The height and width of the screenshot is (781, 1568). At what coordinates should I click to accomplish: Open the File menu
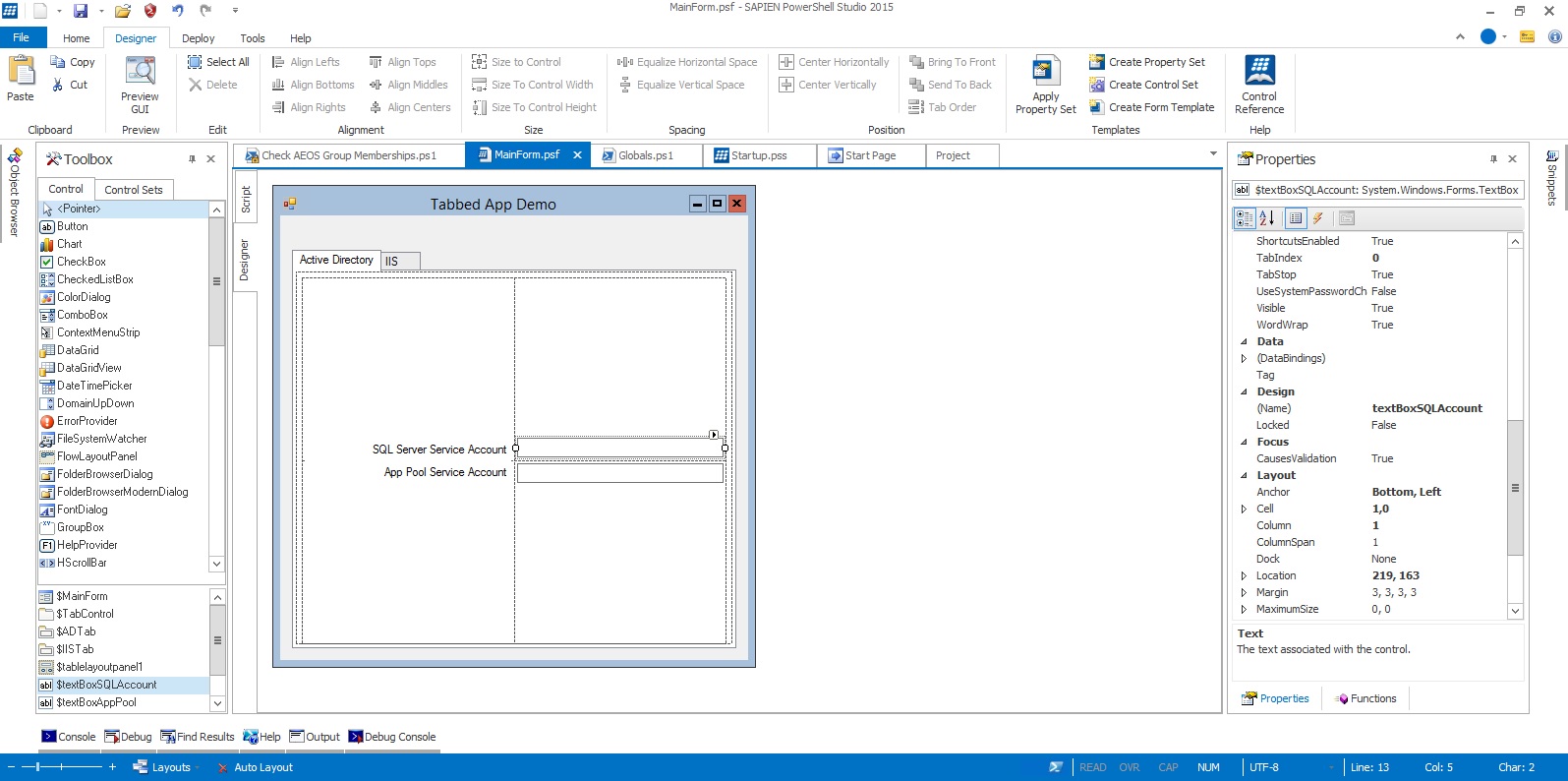coord(22,37)
